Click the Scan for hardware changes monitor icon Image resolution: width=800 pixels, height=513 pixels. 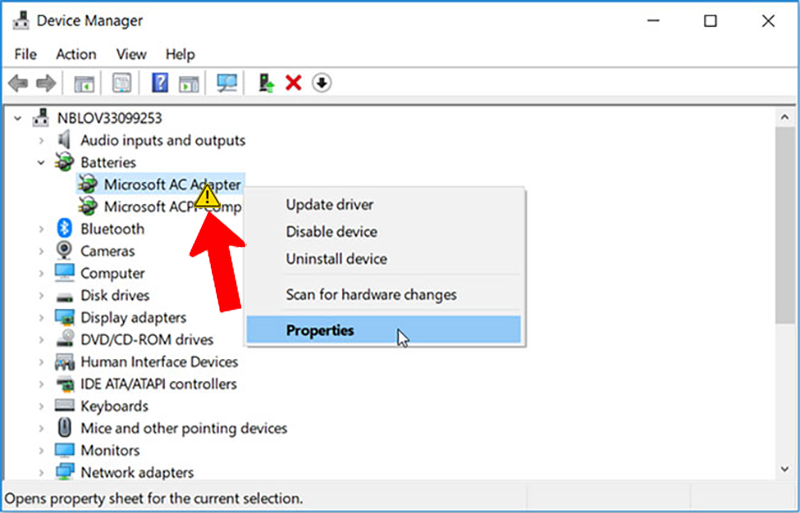pos(227,83)
